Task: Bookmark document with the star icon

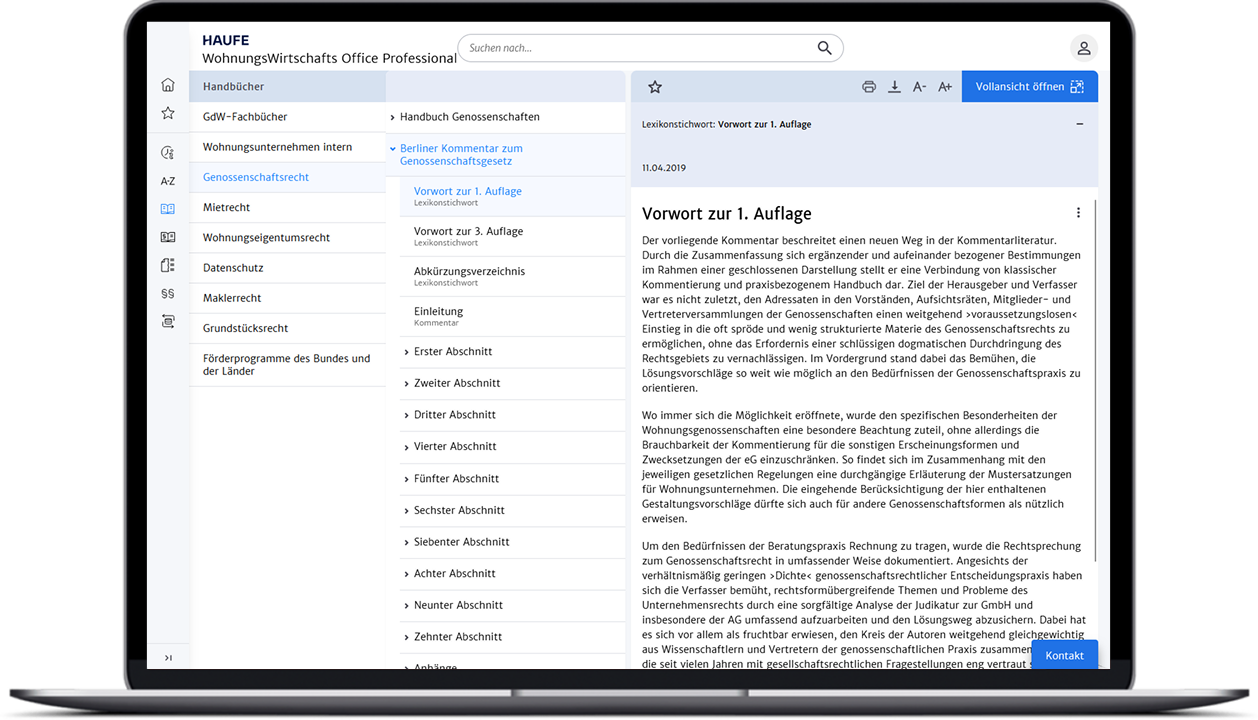Action: 655,87
